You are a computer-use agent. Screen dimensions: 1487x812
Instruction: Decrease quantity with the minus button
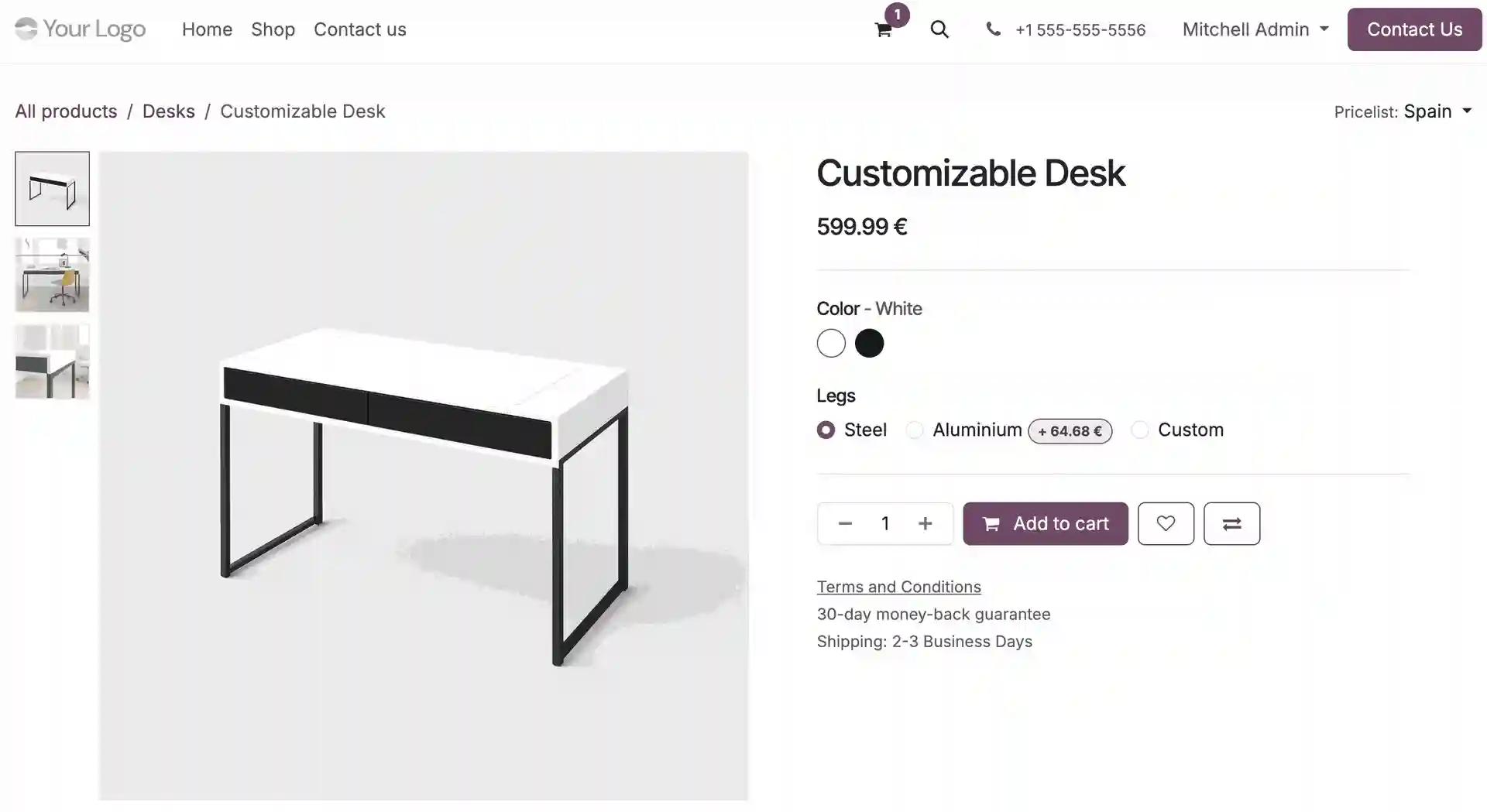coord(845,523)
